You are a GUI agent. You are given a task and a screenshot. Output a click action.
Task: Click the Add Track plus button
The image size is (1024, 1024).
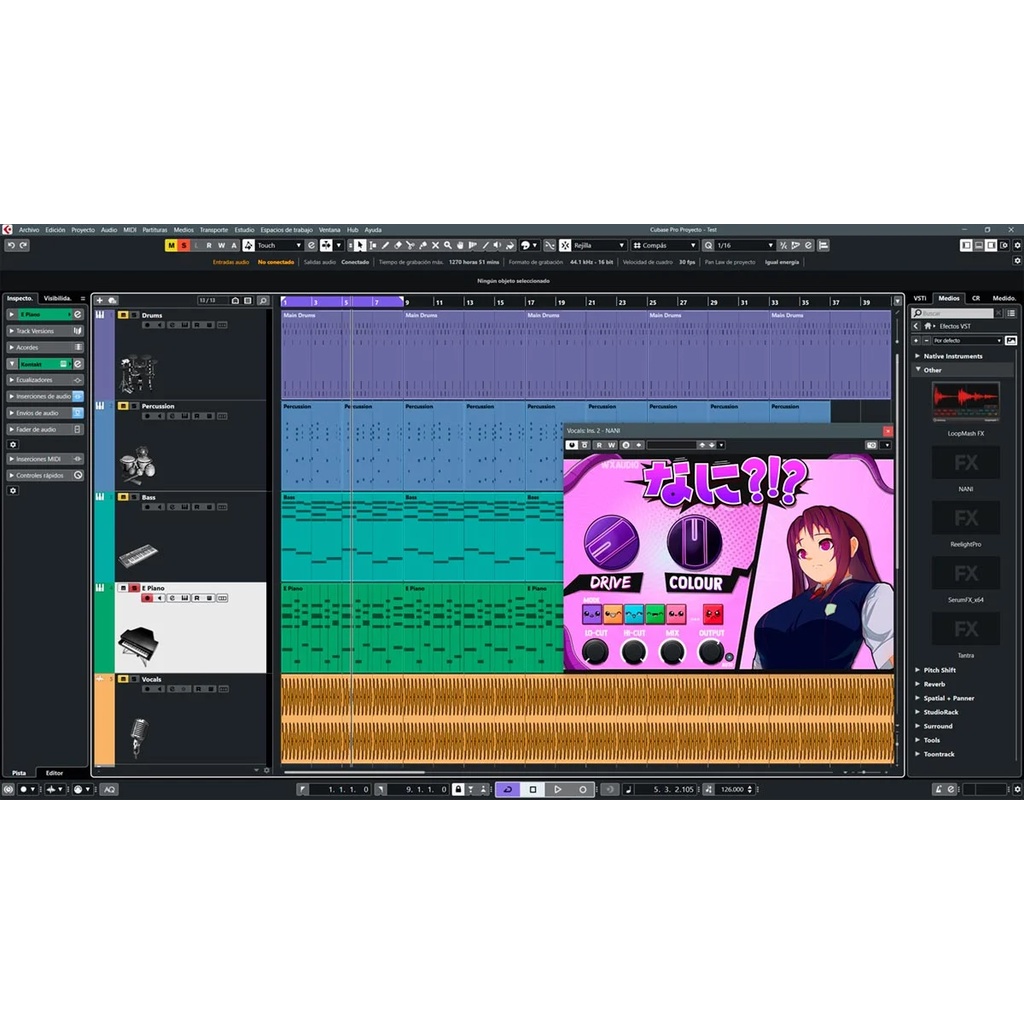pyautogui.click(x=99, y=300)
